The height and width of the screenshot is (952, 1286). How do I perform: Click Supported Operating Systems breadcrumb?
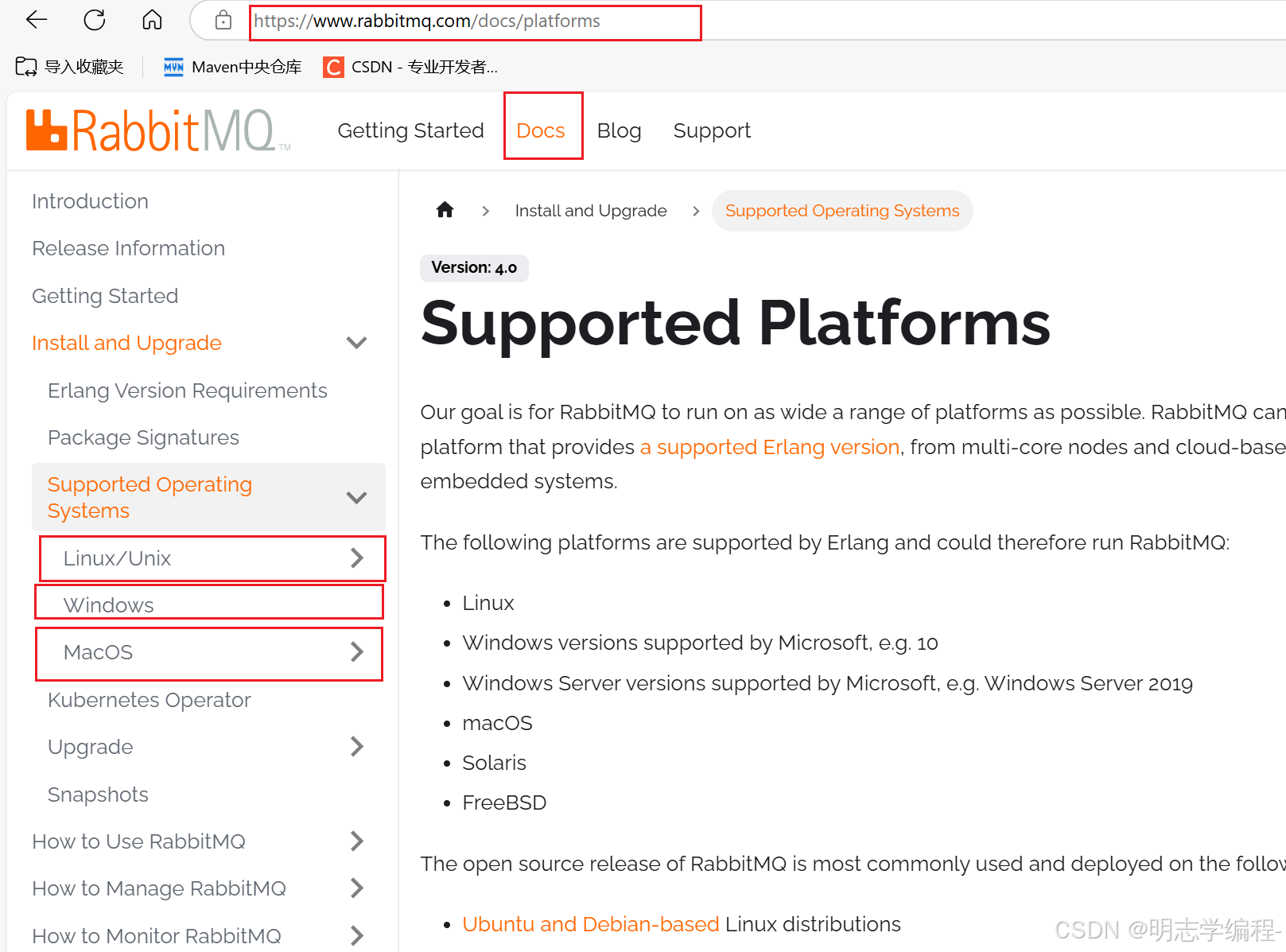click(x=842, y=211)
